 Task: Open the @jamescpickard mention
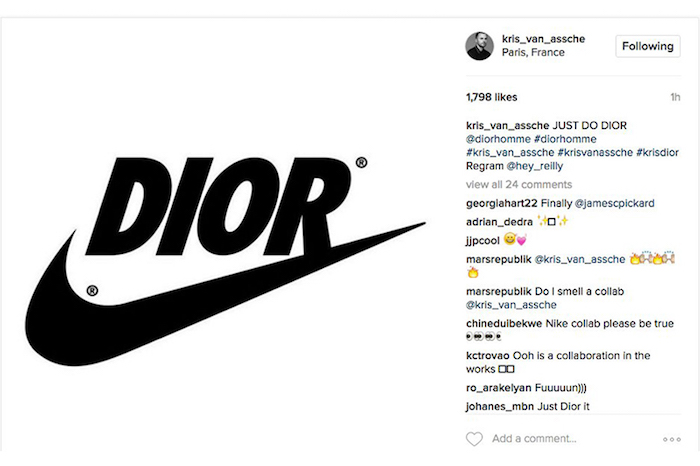tap(615, 204)
